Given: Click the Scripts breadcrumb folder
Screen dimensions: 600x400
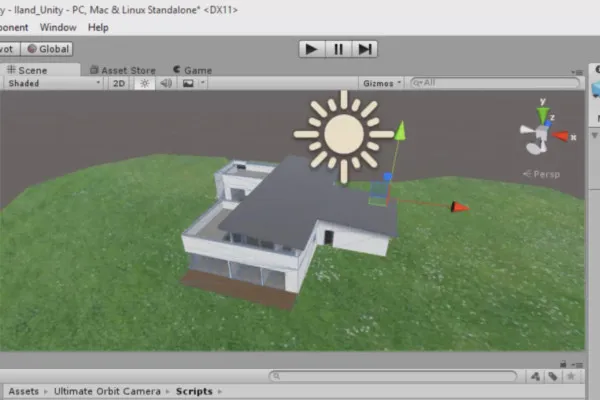Looking at the screenshot, I should pos(194,391).
